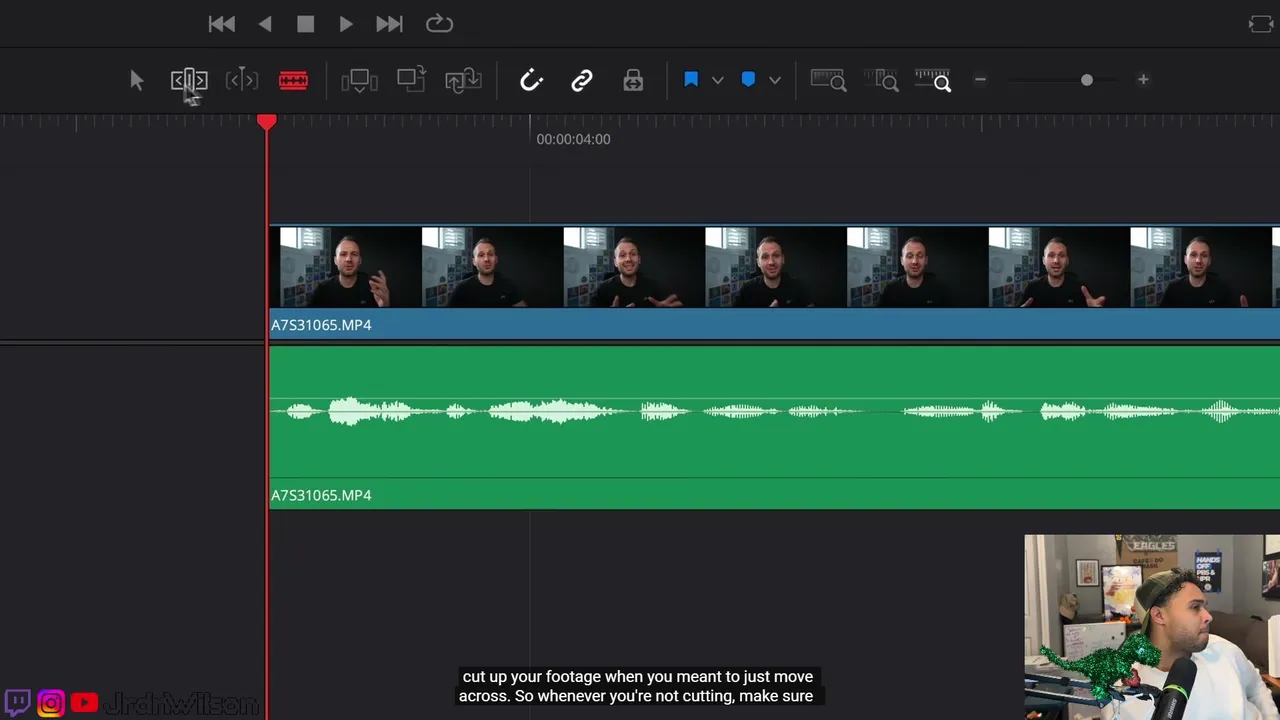
Task: Toggle loop playback
Action: pyautogui.click(x=439, y=24)
